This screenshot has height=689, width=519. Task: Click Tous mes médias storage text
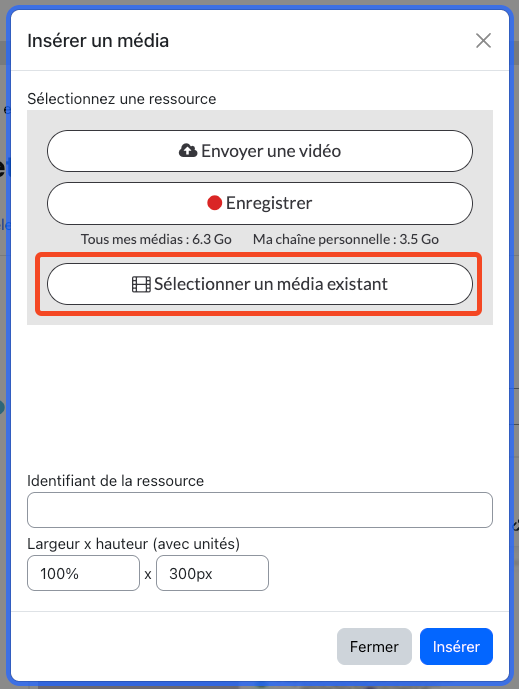(156, 239)
